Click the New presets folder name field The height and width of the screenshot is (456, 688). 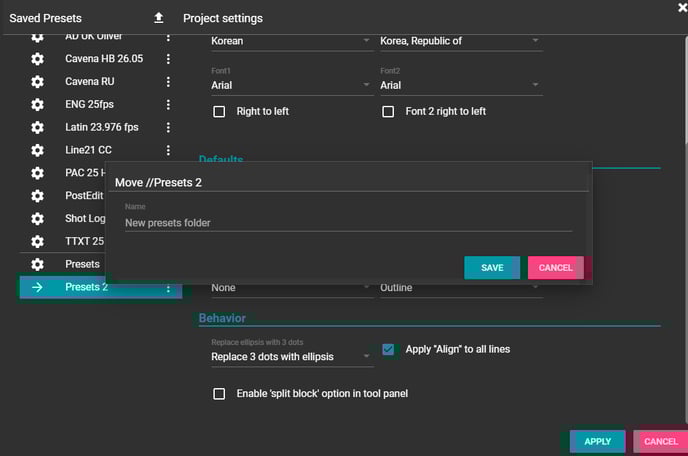348,223
